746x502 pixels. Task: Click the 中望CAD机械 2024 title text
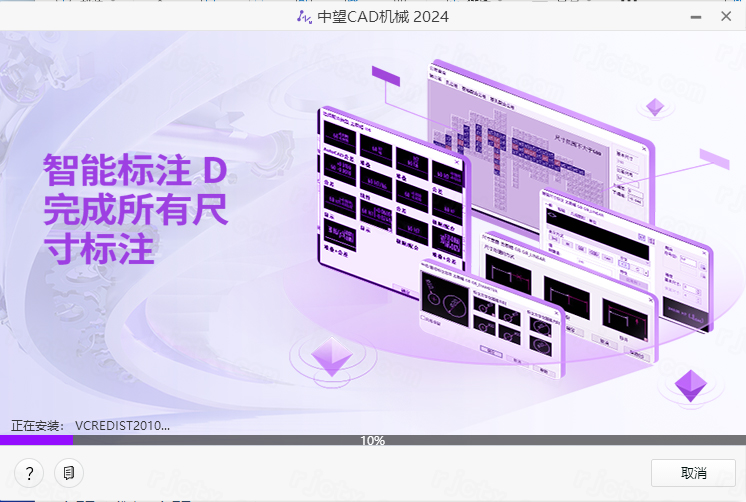[x=383, y=16]
